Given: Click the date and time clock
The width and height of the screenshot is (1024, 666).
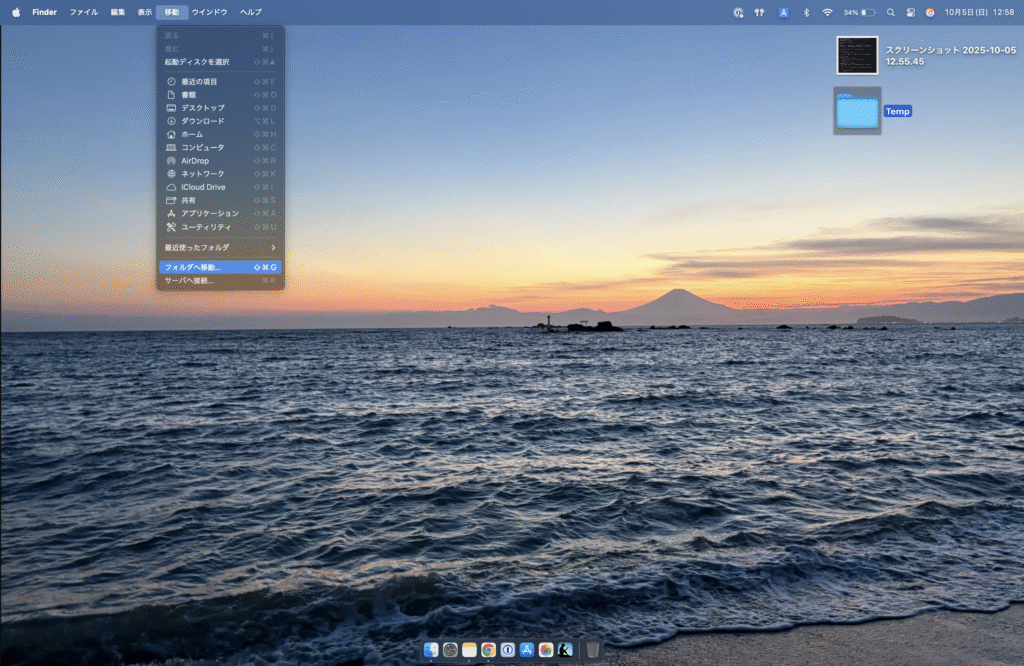Looking at the screenshot, I should click(975, 12).
